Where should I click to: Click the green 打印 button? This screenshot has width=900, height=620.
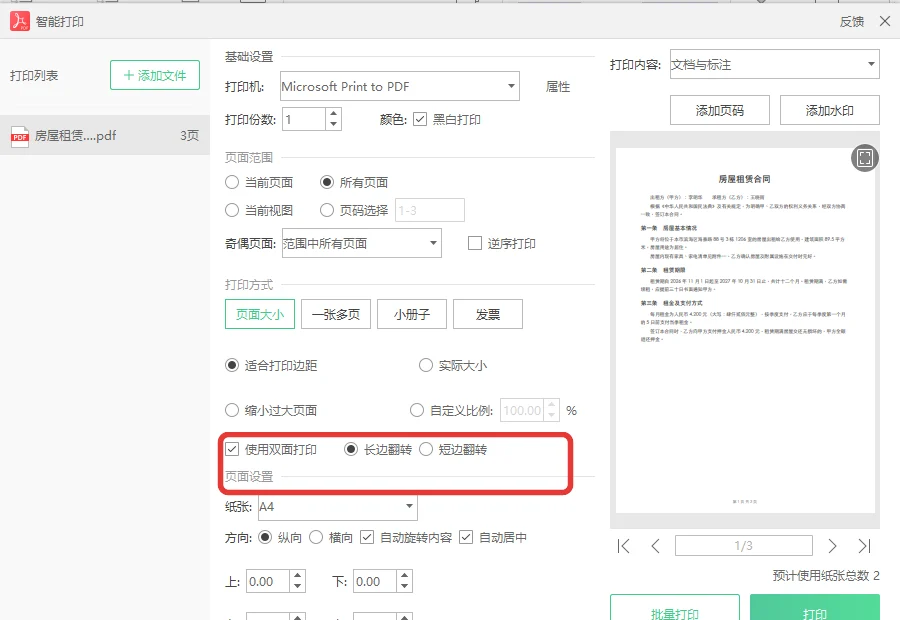coord(814,609)
